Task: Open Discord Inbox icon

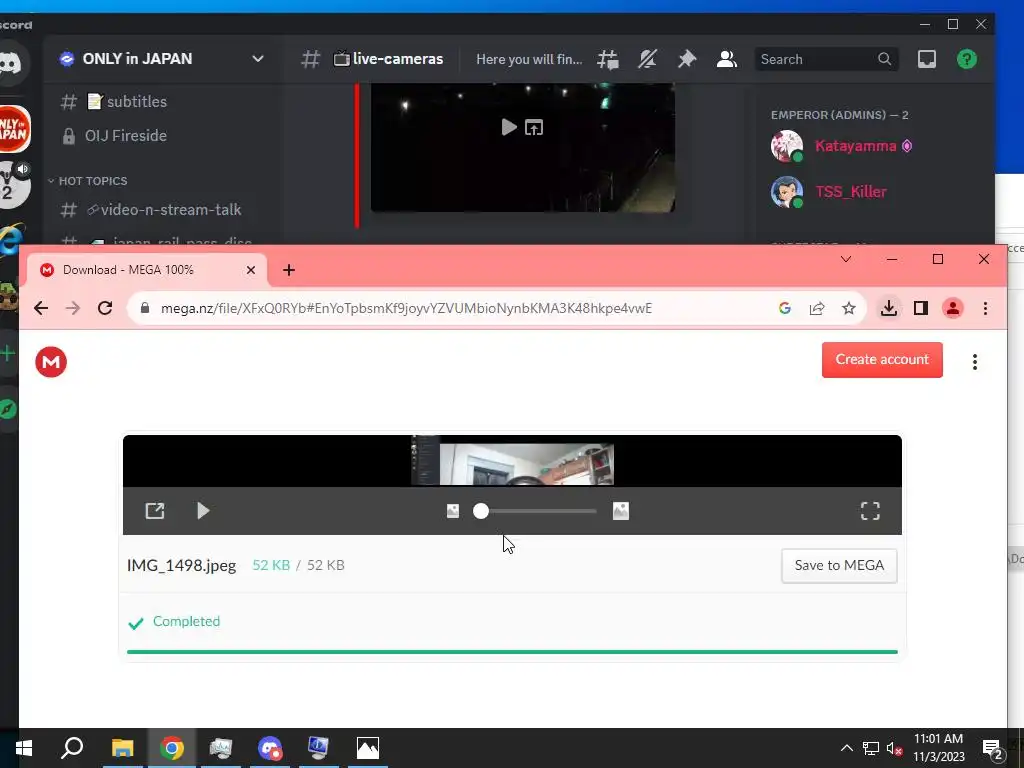Action: coord(927,59)
